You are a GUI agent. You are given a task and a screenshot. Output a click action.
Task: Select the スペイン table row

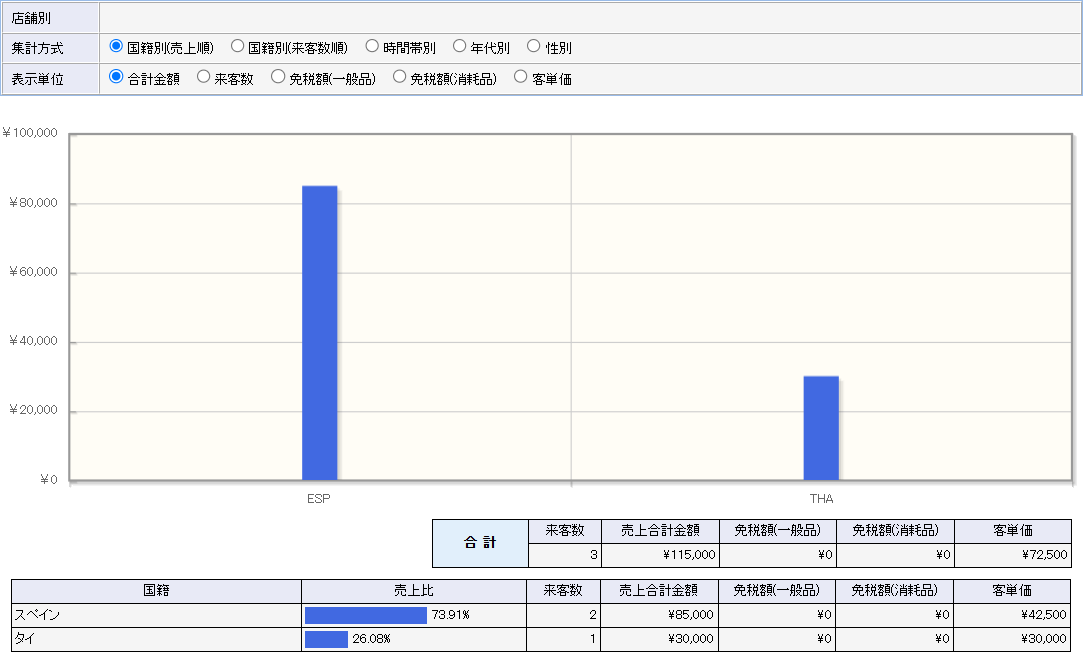(542, 615)
